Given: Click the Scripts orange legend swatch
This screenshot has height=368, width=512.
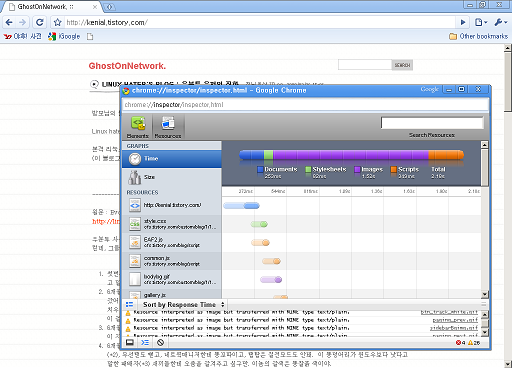Looking at the screenshot, I should click(394, 169).
